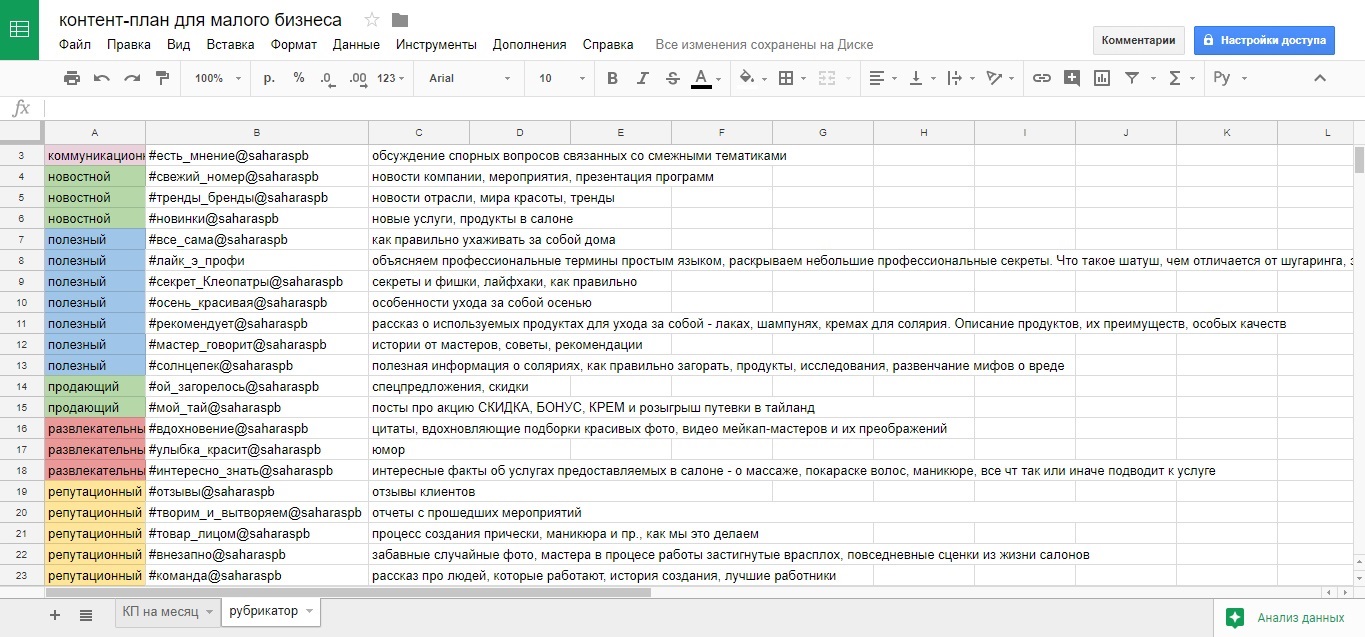Open the all sheets list icon
Screen dimensions: 1365x637
(x=86, y=614)
